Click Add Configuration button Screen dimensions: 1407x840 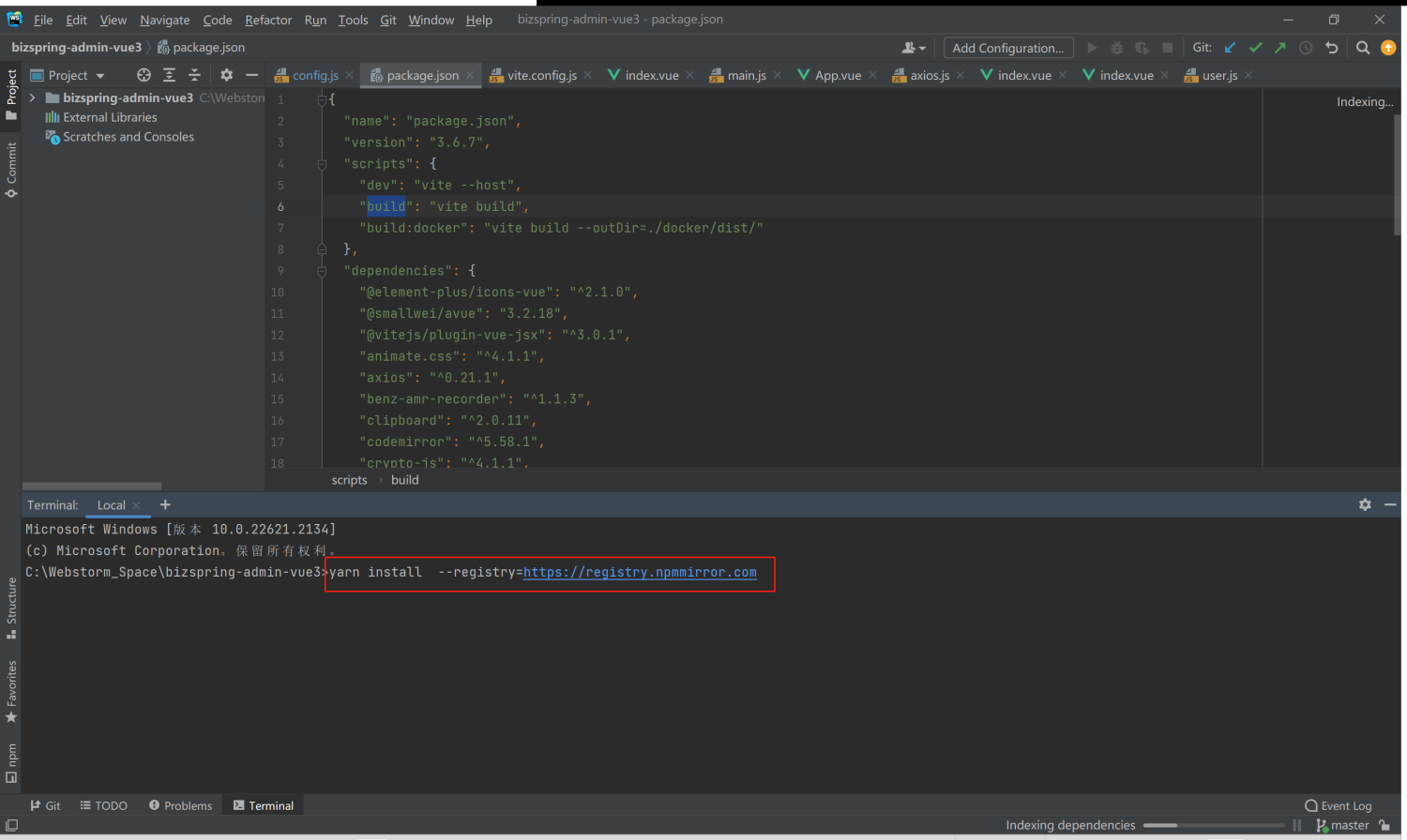point(1007,48)
